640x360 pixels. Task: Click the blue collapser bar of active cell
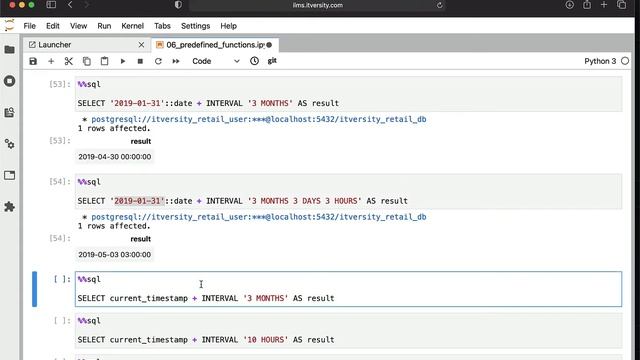click(x=34, y=289)
